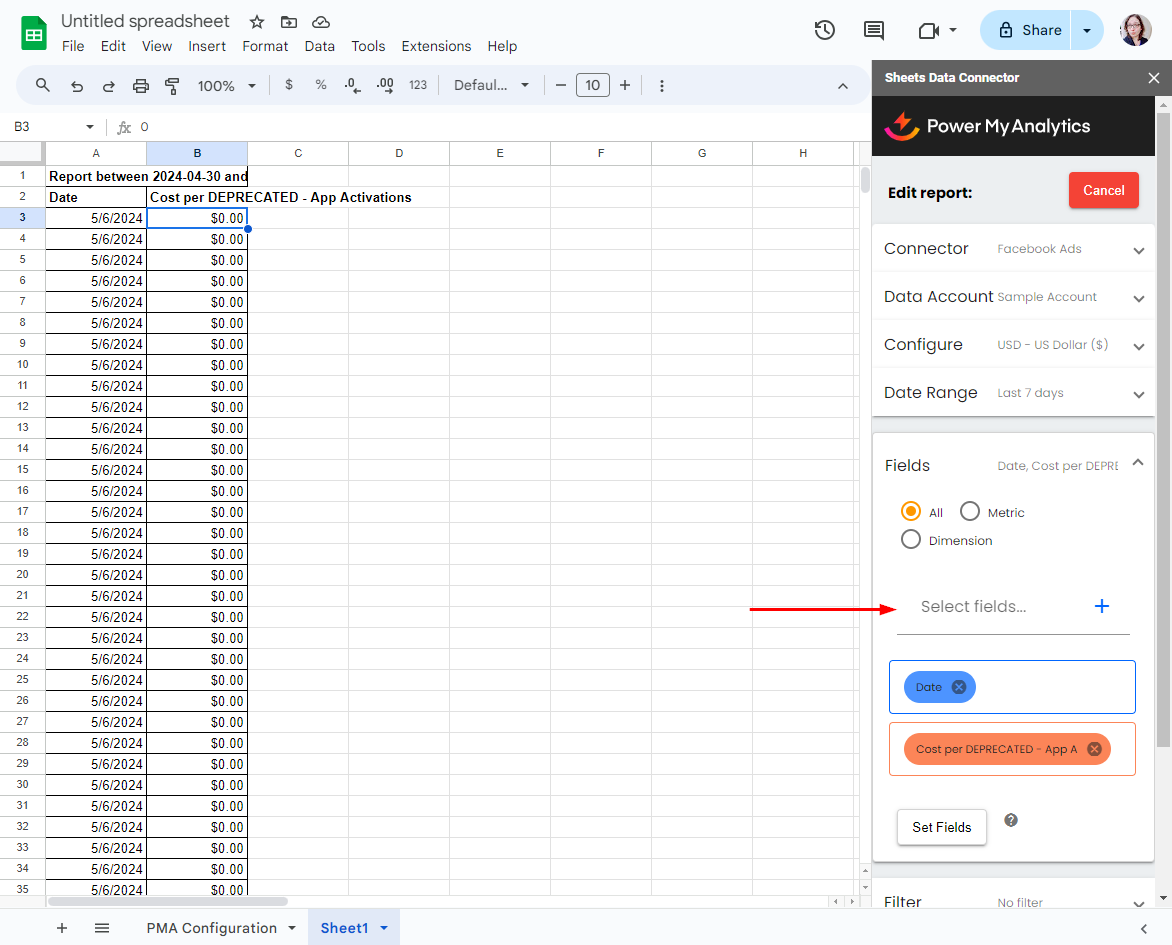Select the Dimension radio button
The height and width of the screenshot is (945, 1172).
coord(911,540)
